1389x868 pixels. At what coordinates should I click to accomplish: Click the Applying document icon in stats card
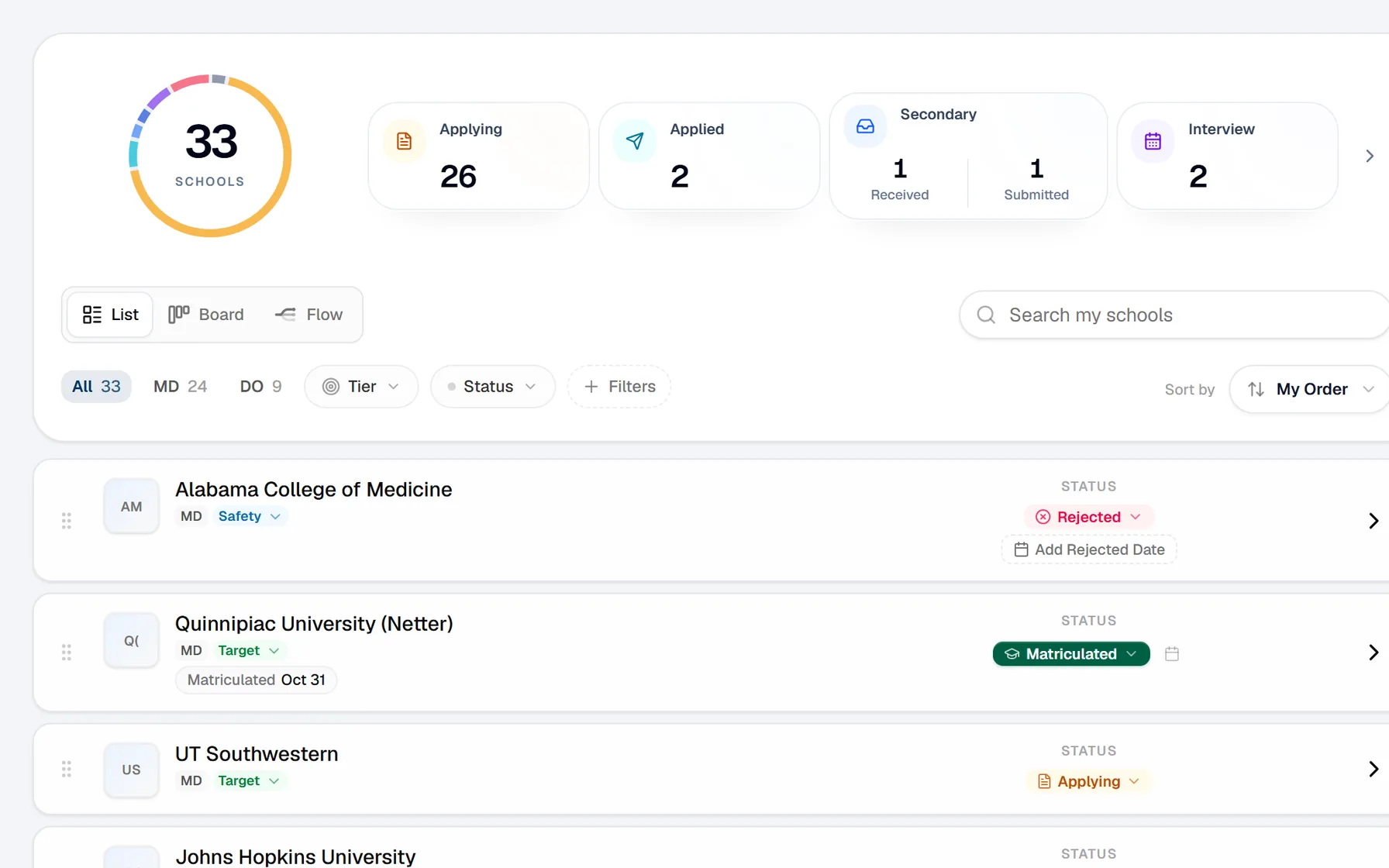click(x=404, y=141)
